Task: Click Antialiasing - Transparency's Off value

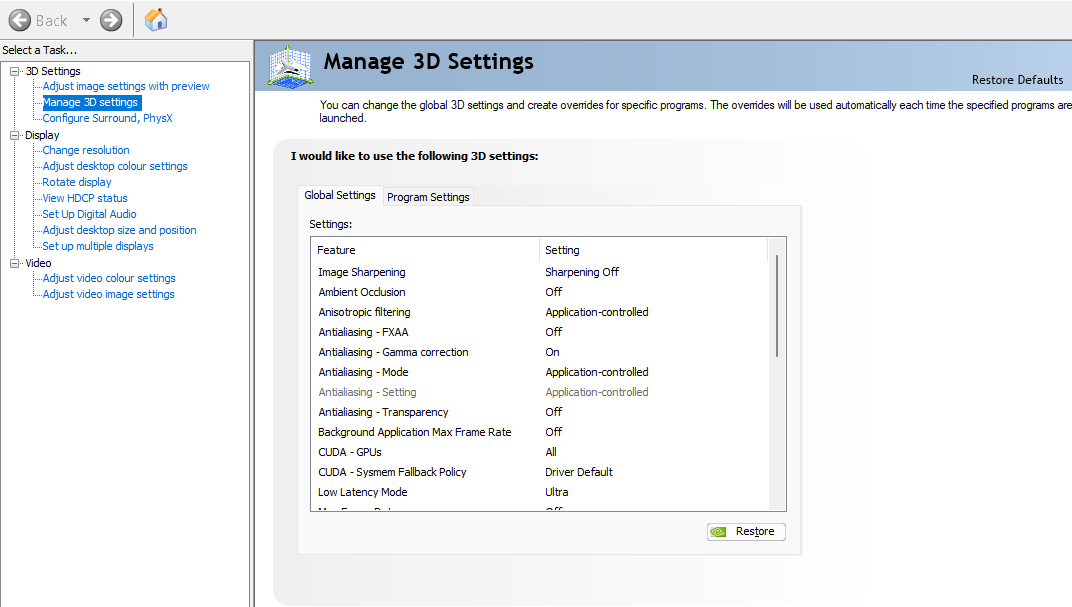Action: (554, 412)
